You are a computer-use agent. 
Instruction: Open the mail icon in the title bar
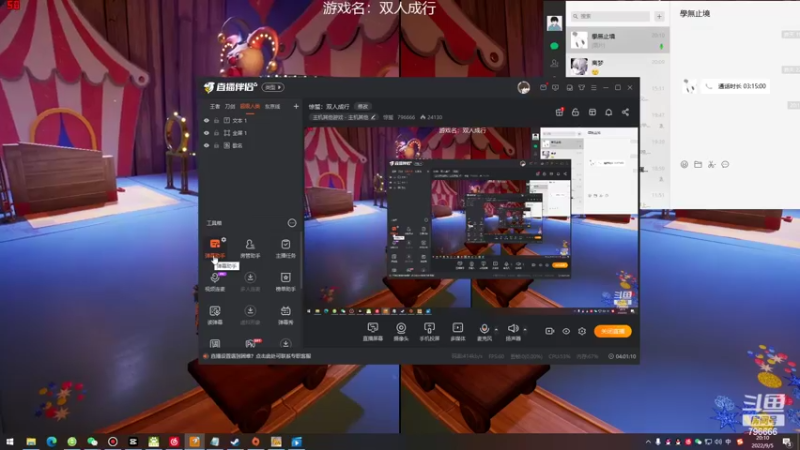click(543, 88)
